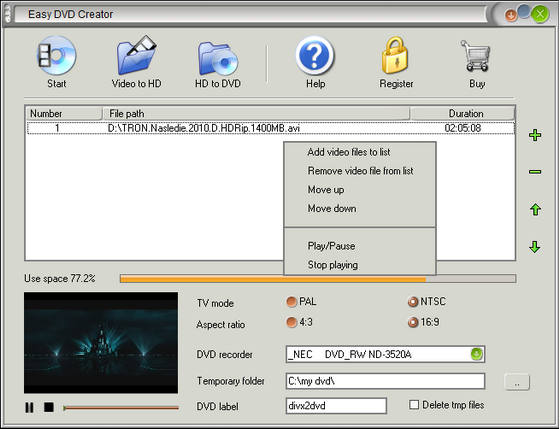Screen dimensions: 560x429
Task: Choose Remove video file from list
Action: click(x=360, y=171)
